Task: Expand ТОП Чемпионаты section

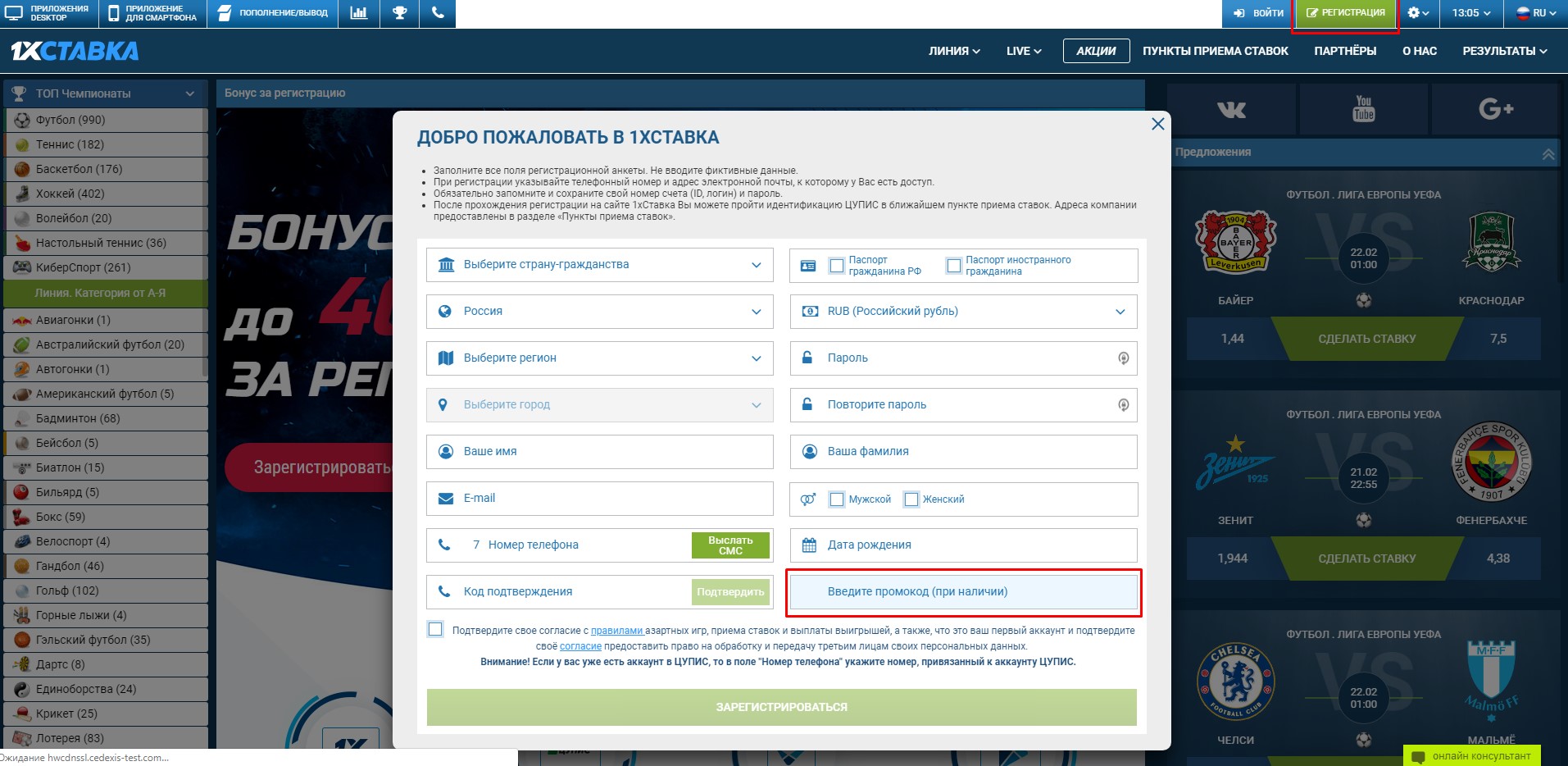Action: 104,93
